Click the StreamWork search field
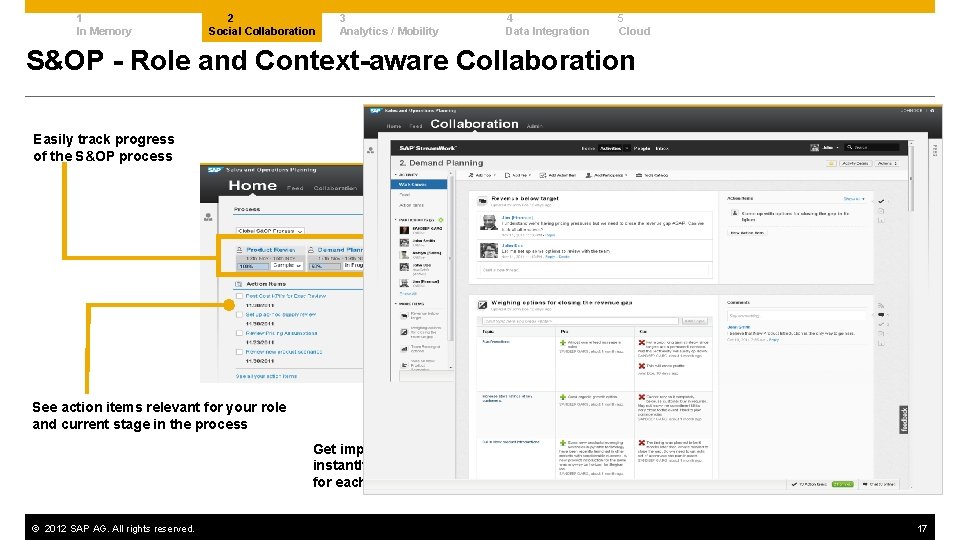The width and height of the screenshot is (960, 540). pyautogui.click(x=872, y=148)
